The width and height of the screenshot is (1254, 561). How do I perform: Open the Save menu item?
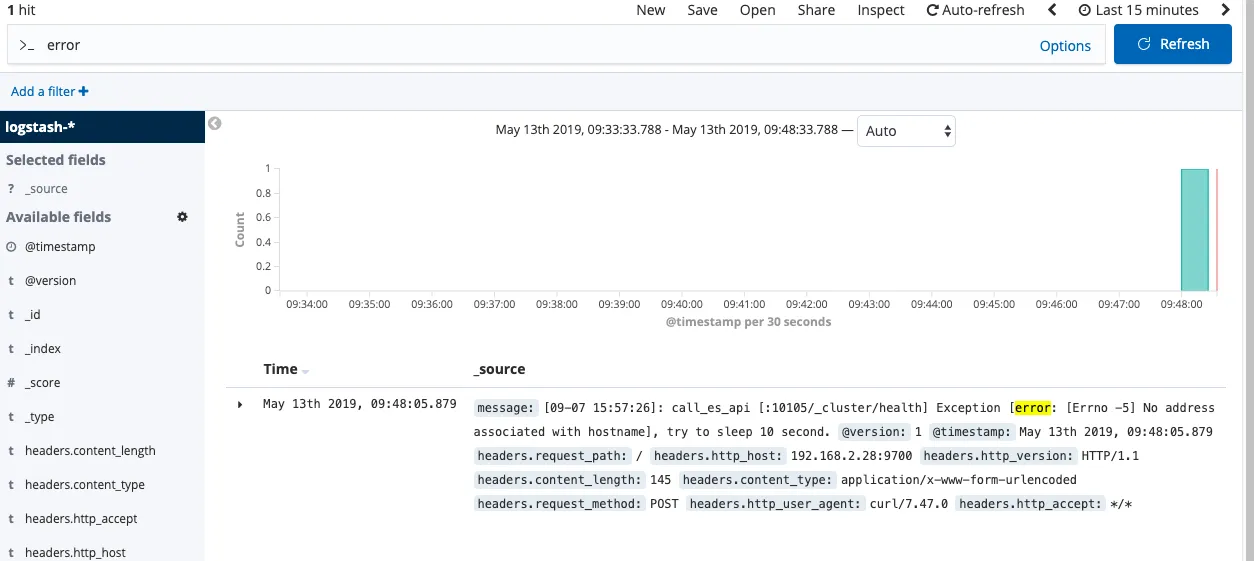(702, 10)
